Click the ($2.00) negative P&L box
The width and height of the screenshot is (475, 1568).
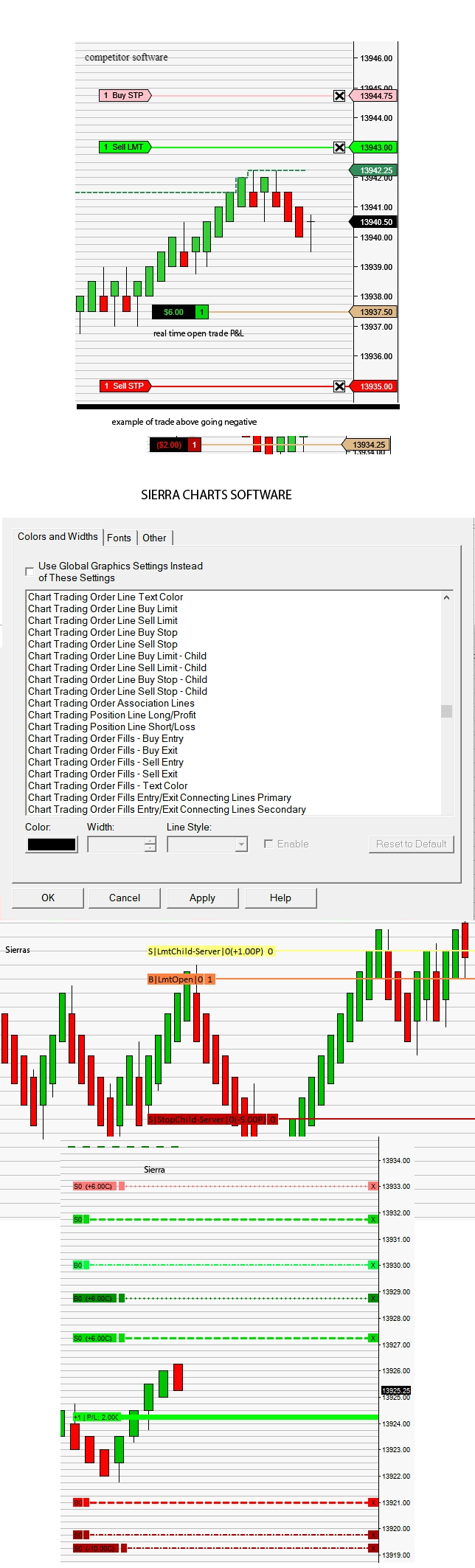pos(169,445)
